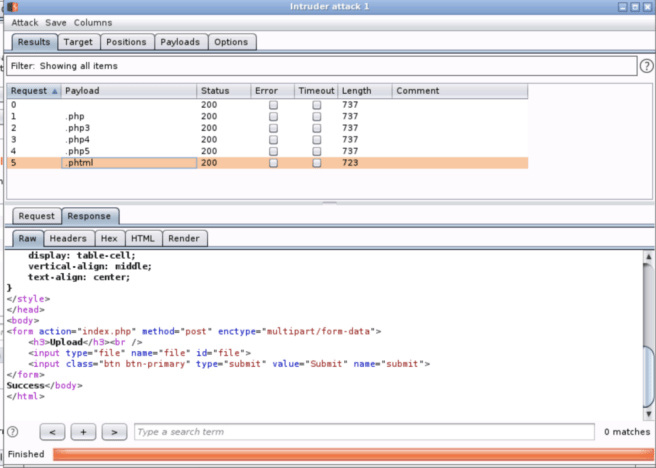Switch to the Payloads tab

[181, 42]
